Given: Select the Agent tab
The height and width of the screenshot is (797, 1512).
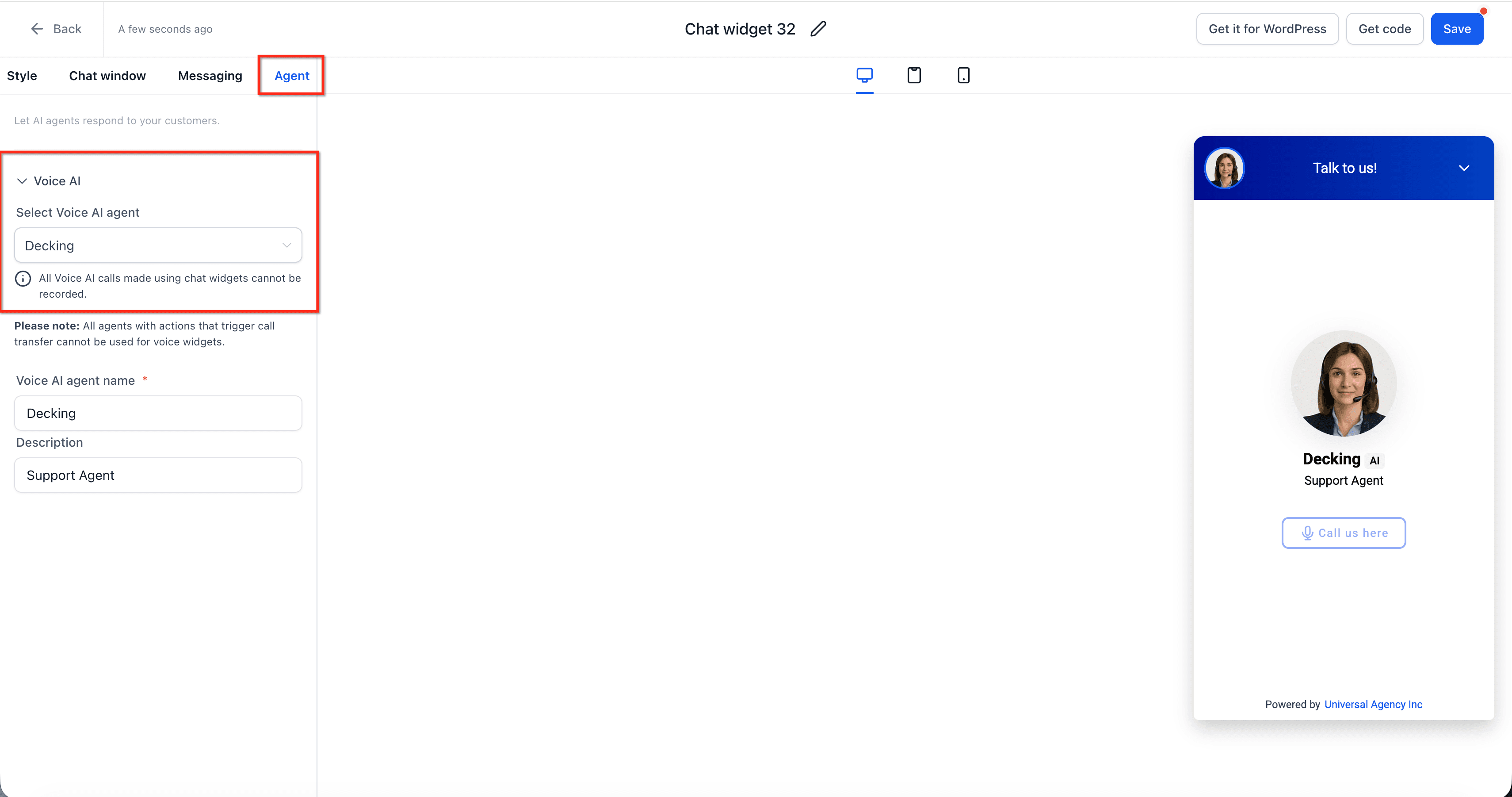Looking at the screenshot, I should (292, 76).
